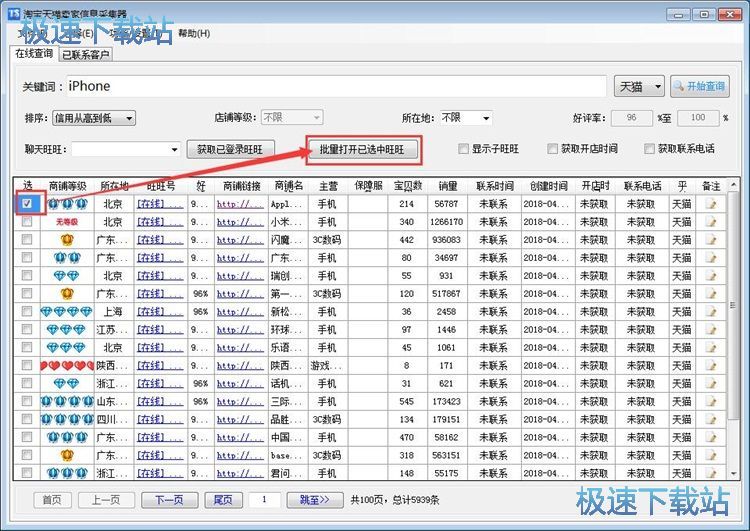
Task: Open the 店铺等级 dropdown
Action: pos(292,117)
